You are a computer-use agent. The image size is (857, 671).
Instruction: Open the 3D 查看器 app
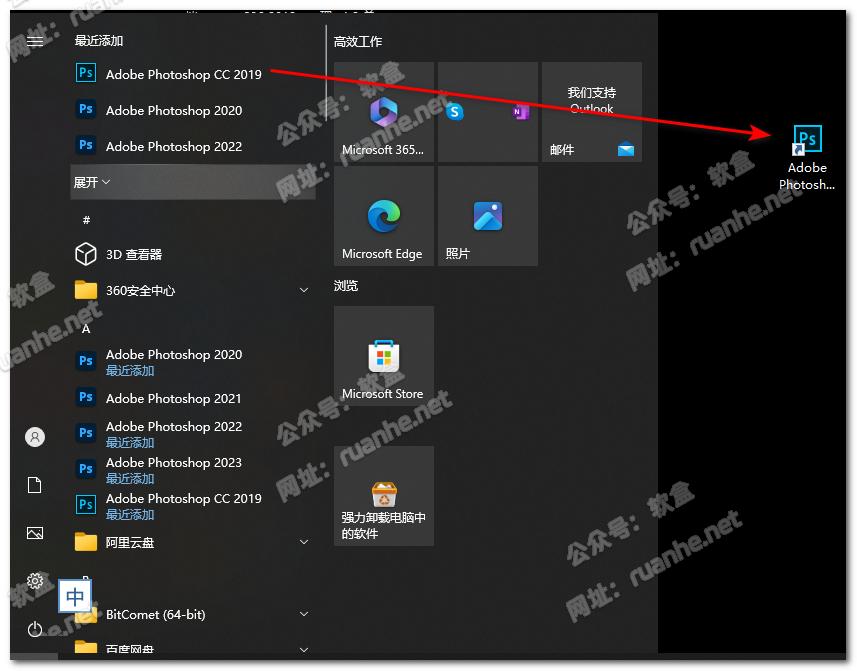pos(134,255)
